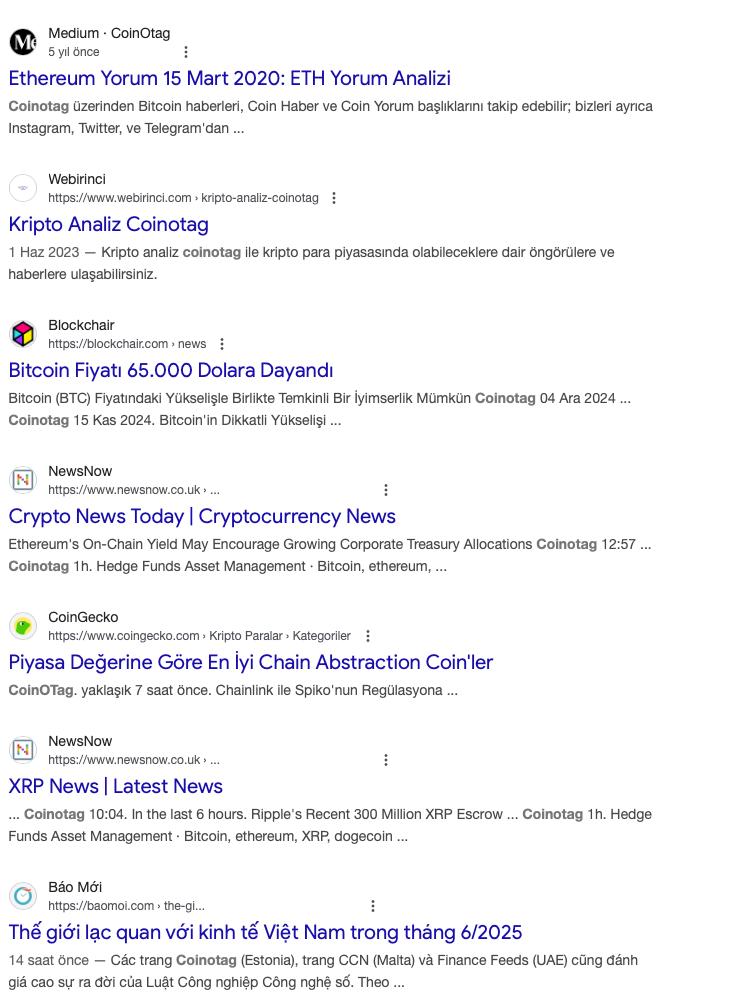Click the NewsNow favicon beside Crypto News Today
756x1000 pixels.
[23, 480]
